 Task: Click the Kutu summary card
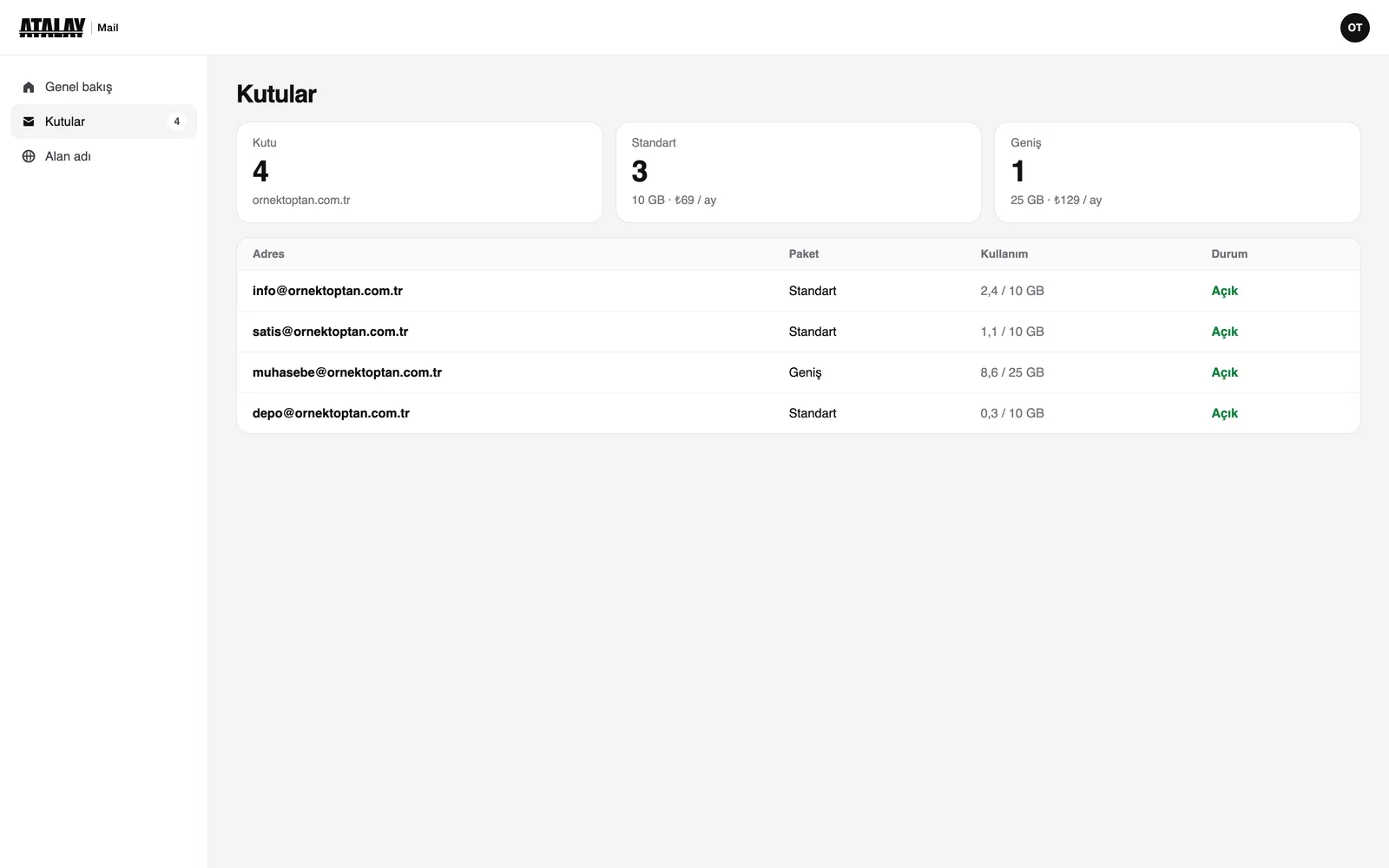click(x=419, y=172)
